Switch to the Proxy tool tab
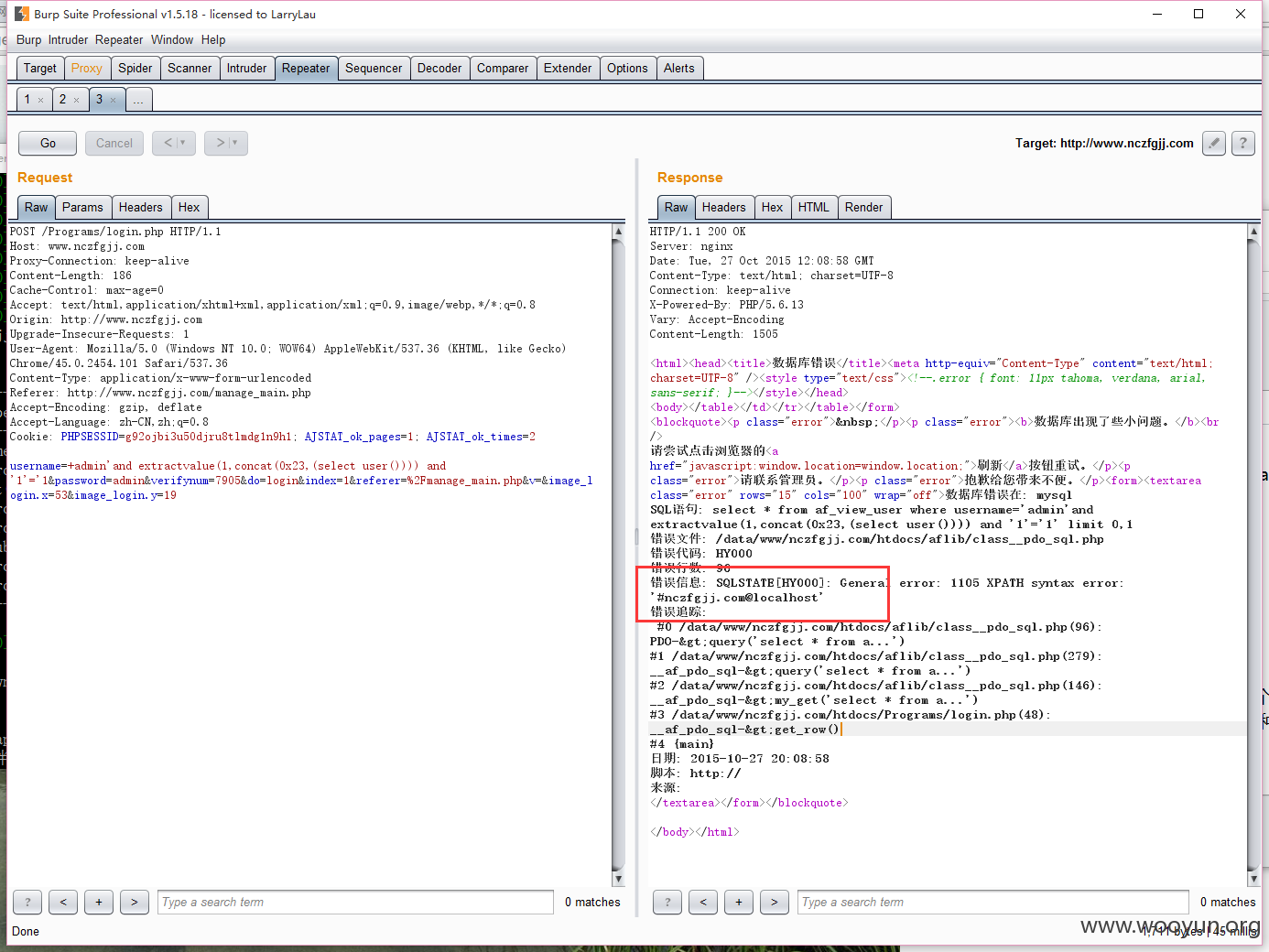Viewport: 1269px width, 952px height. click(87, 68)
